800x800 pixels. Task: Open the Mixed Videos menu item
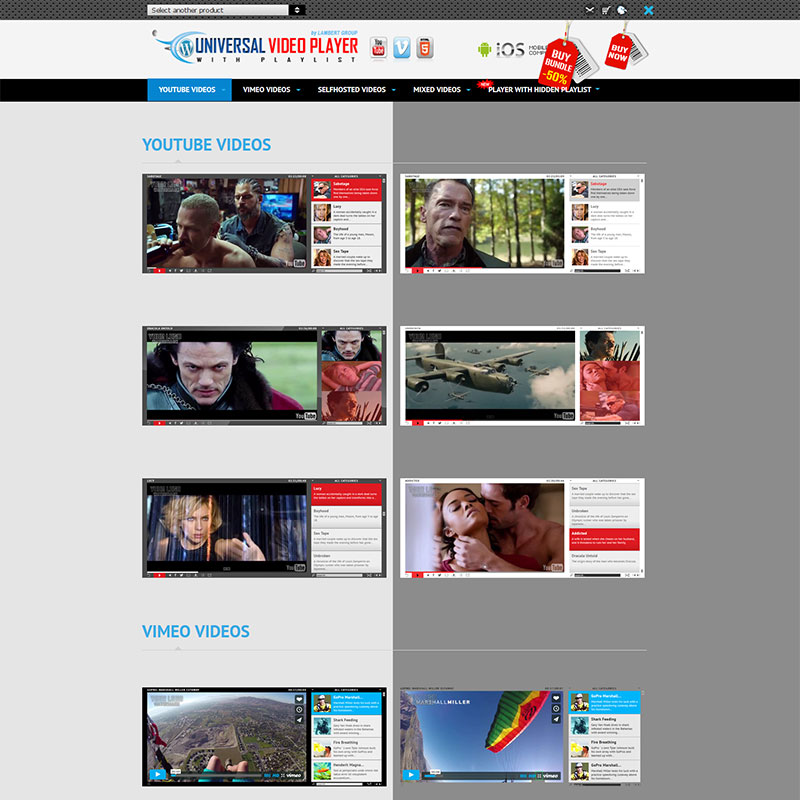coord(437,90)
